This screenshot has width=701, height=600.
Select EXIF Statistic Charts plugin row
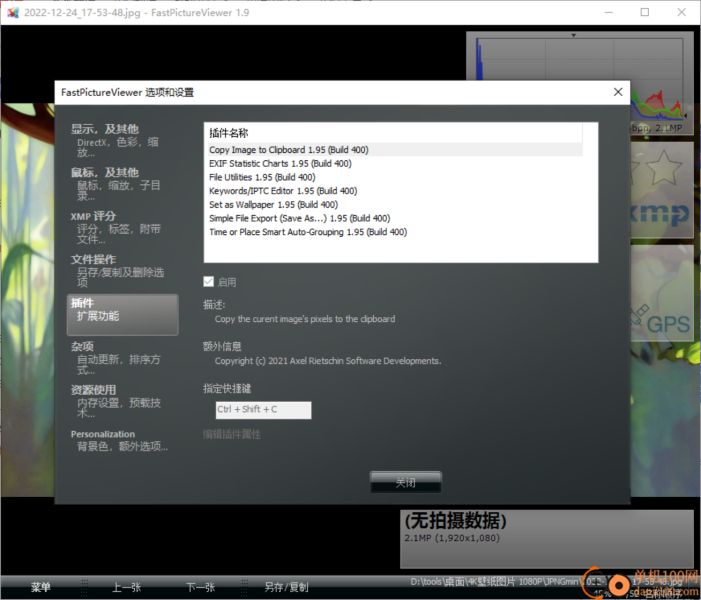395,164
